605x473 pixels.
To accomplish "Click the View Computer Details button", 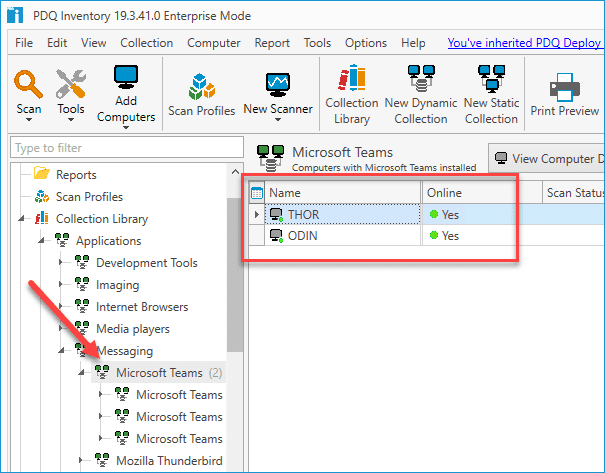I will [547, 159].
